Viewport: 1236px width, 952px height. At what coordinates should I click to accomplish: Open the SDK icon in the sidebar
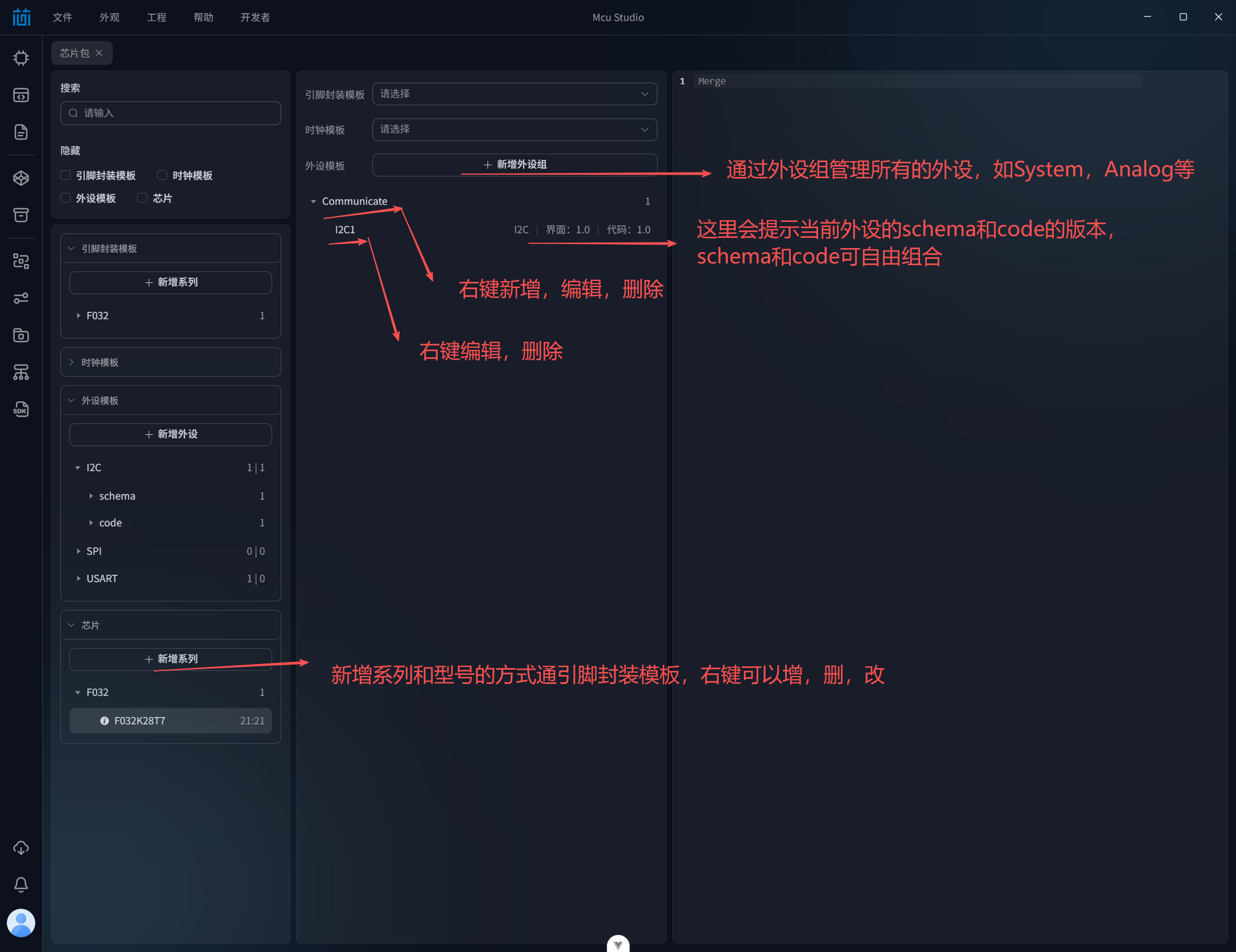[21, 410]
